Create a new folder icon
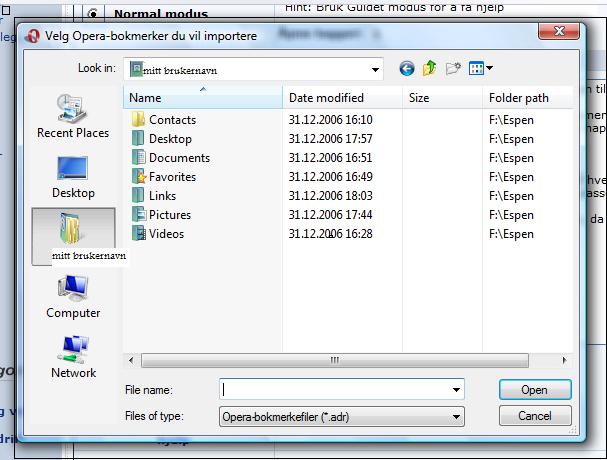 point(453,69)
